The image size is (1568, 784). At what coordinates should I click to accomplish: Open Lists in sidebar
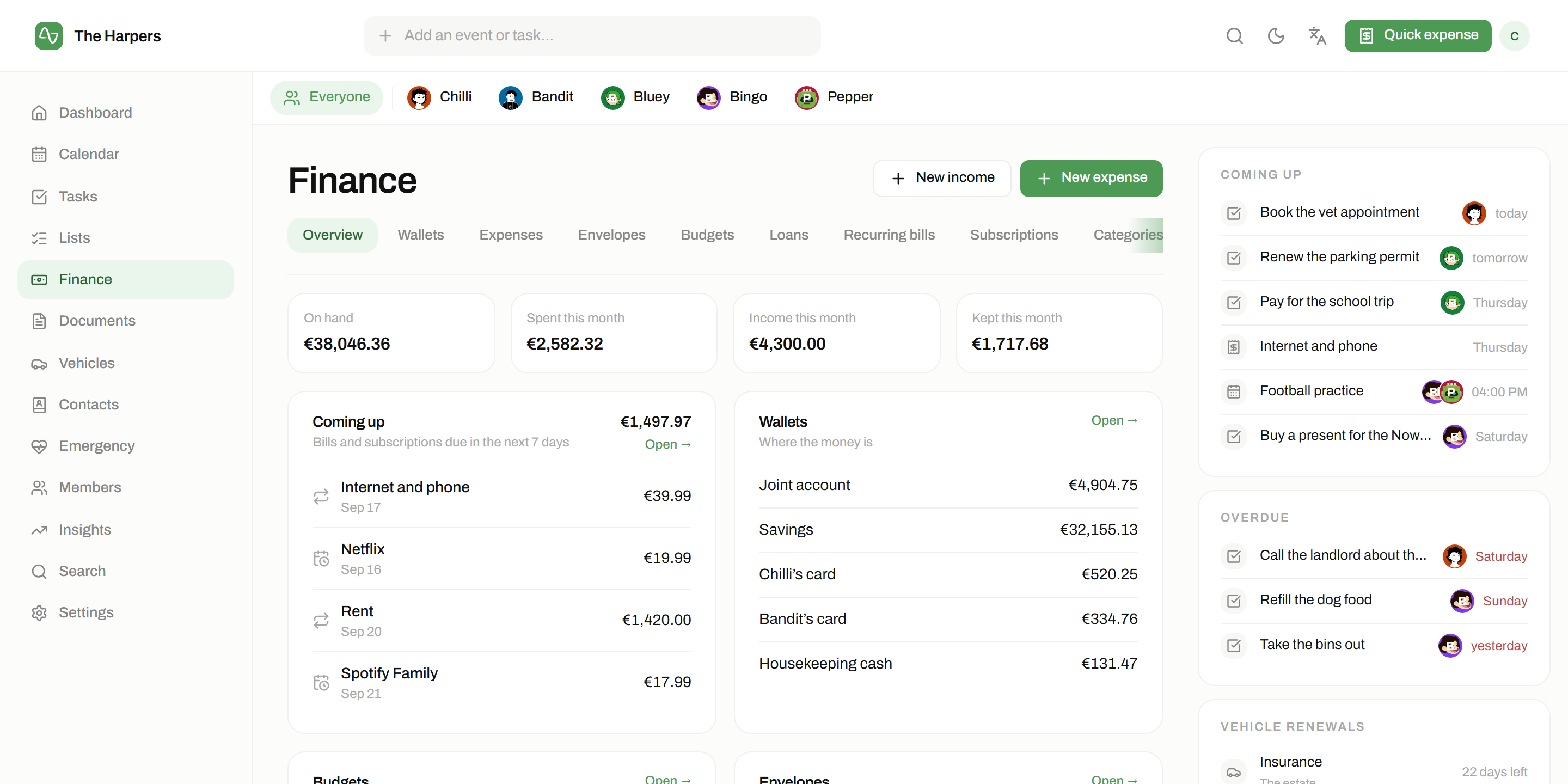125,238
